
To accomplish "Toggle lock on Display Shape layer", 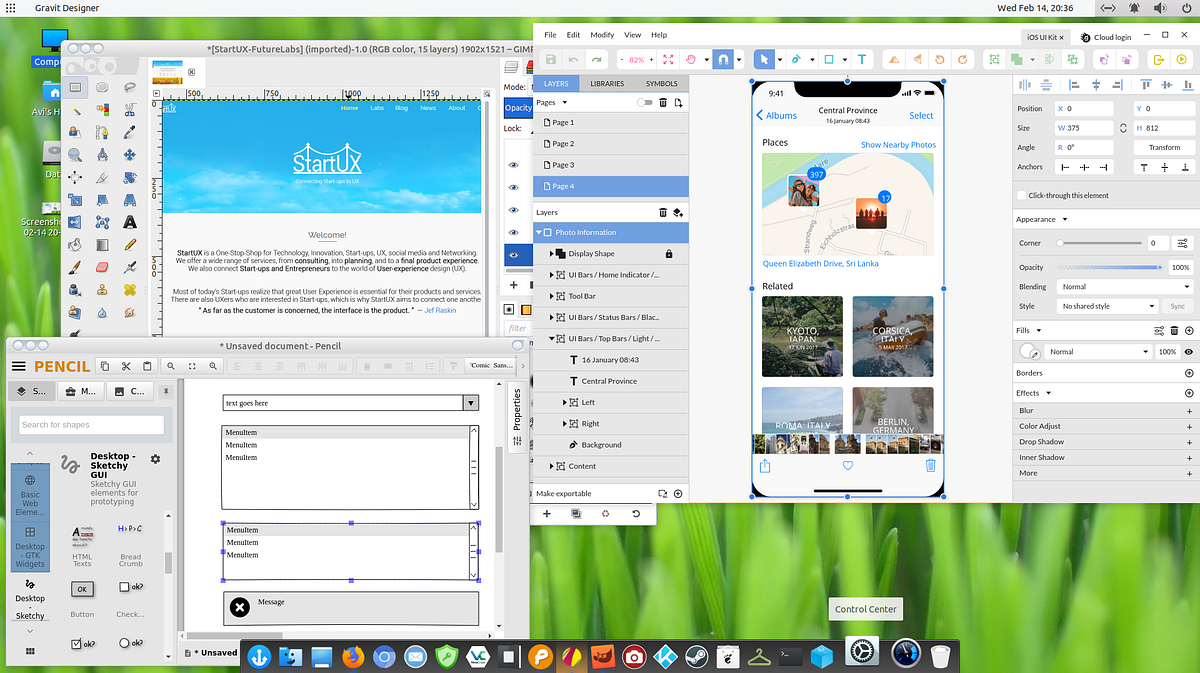I will point(669,254).
